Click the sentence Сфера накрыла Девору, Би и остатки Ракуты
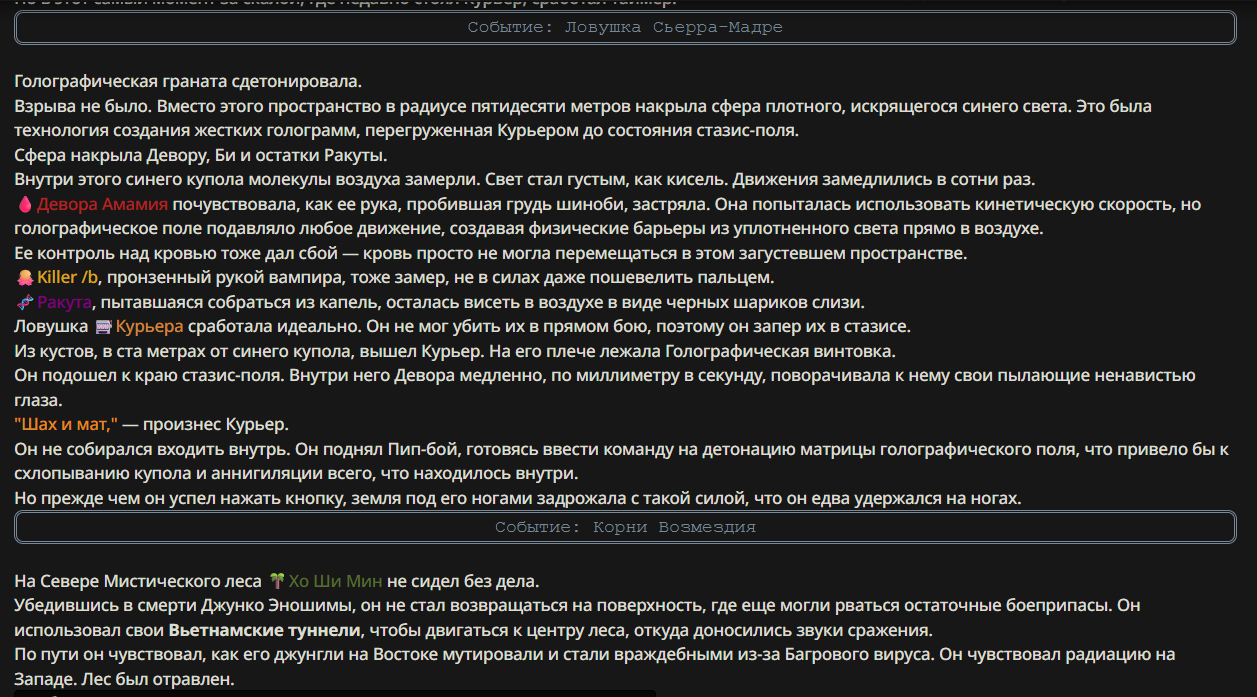This screenshot has width=1257, height=697. tap(200, 155)
